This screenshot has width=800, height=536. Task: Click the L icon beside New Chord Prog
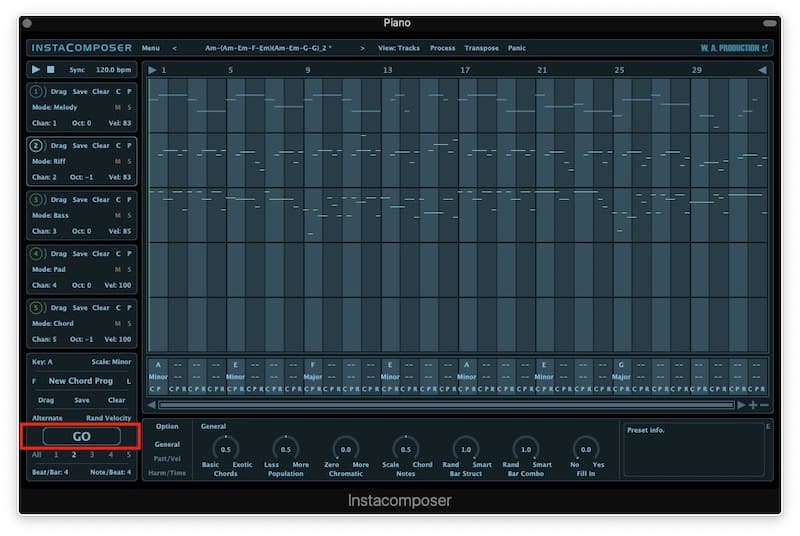click(x=129, y=381)
